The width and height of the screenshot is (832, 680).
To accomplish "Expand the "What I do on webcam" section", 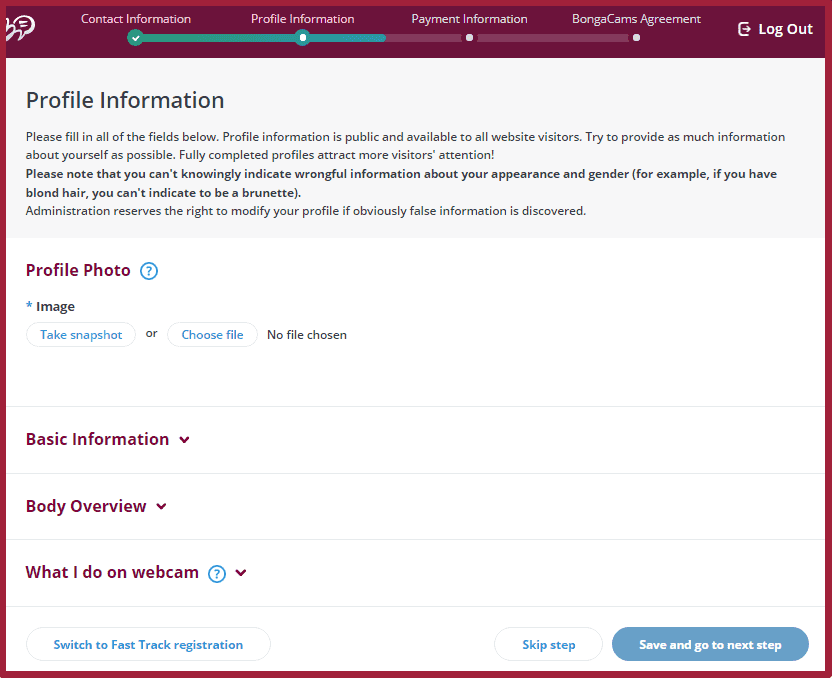I will click(x=239, y=573).
